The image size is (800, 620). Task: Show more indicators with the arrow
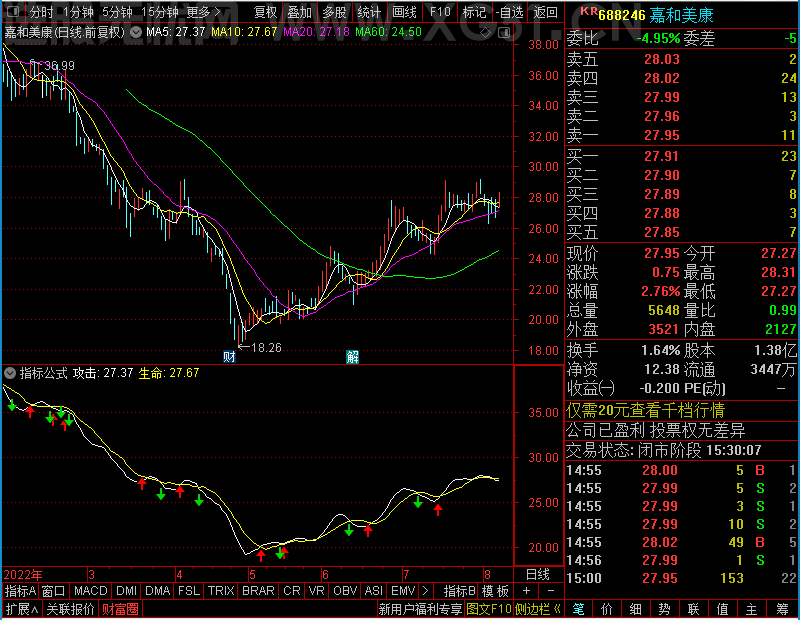(x=426, y=591)
